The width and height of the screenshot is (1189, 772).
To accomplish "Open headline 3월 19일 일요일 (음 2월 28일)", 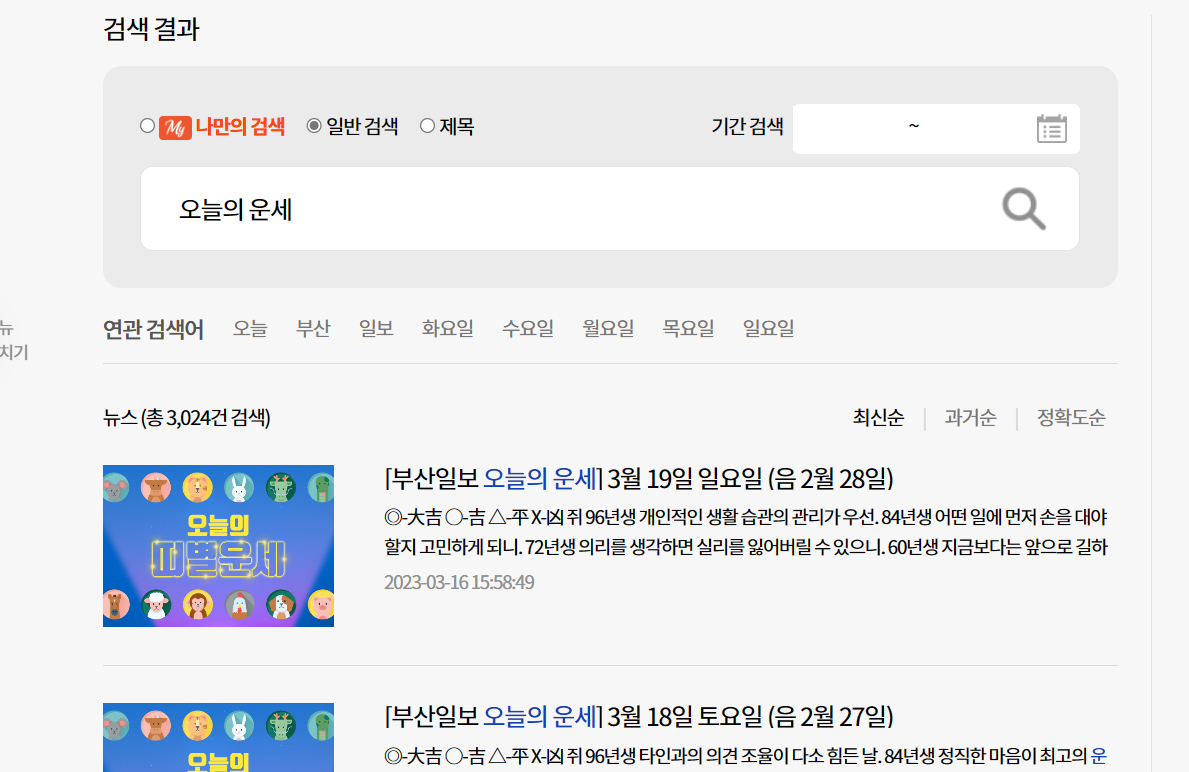I will [x=639, y=479].
